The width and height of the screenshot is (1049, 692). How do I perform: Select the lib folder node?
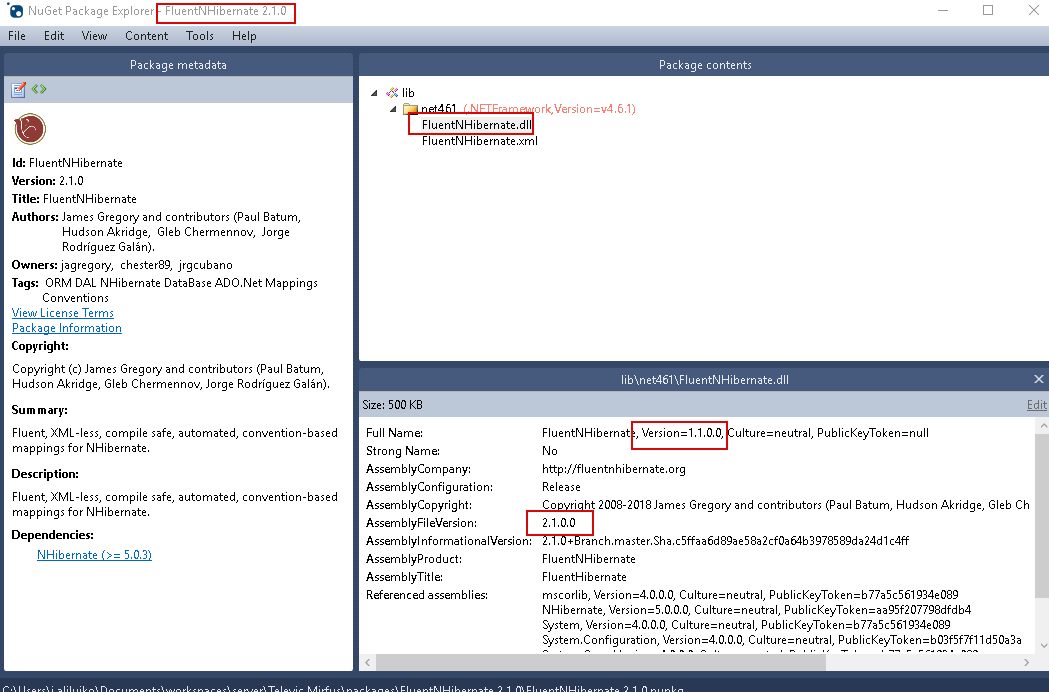click(x=408, y=93)
